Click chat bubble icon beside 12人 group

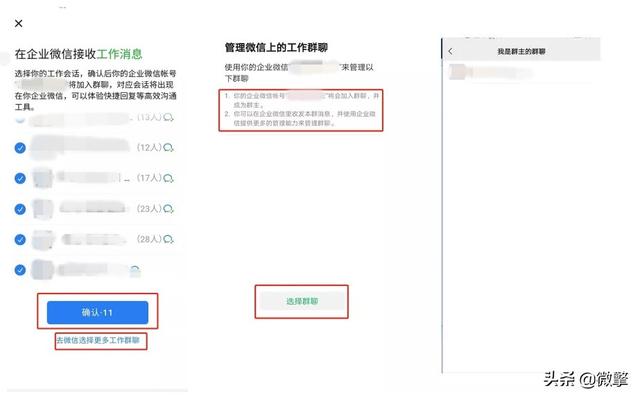[x=169, y=148]
